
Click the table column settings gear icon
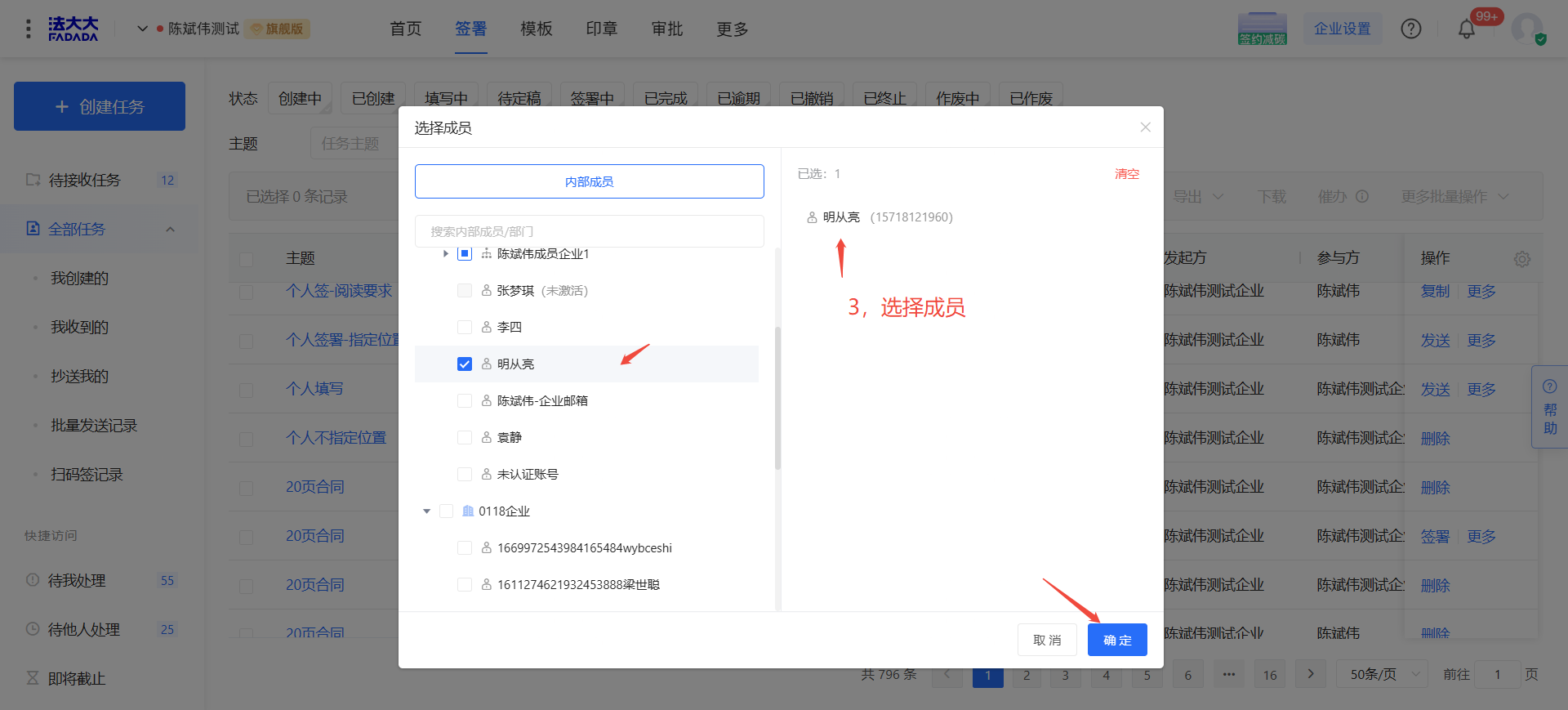click(x=1521, y=259)
